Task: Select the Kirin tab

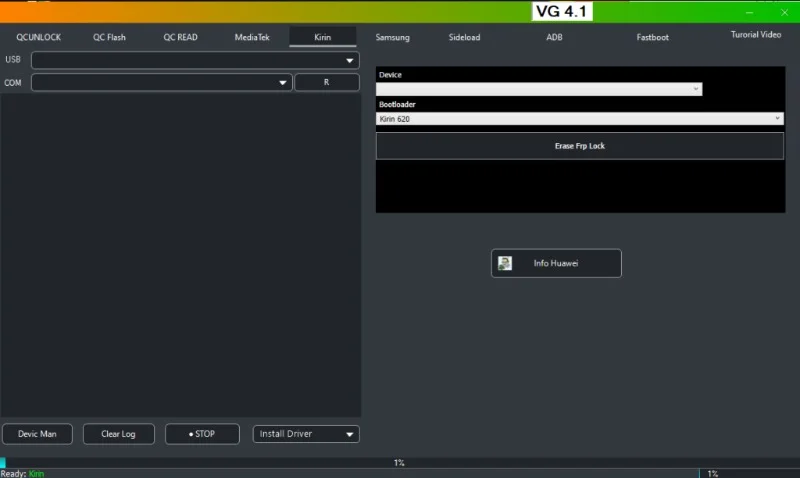Action: (322, 37)
